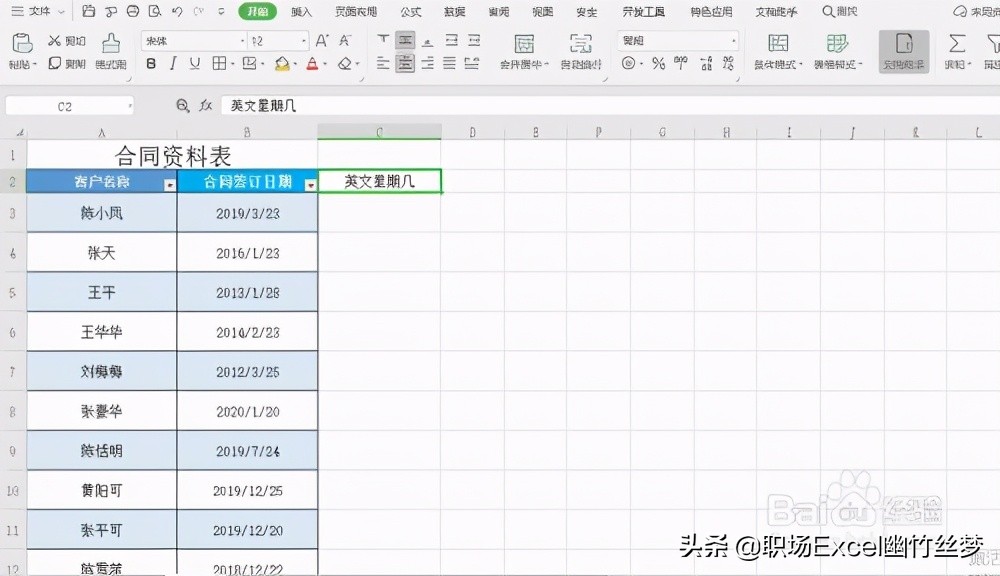Decrease indent in the alignment group
This screenshot has height=576, width=1000.
[x=452, y=41]
